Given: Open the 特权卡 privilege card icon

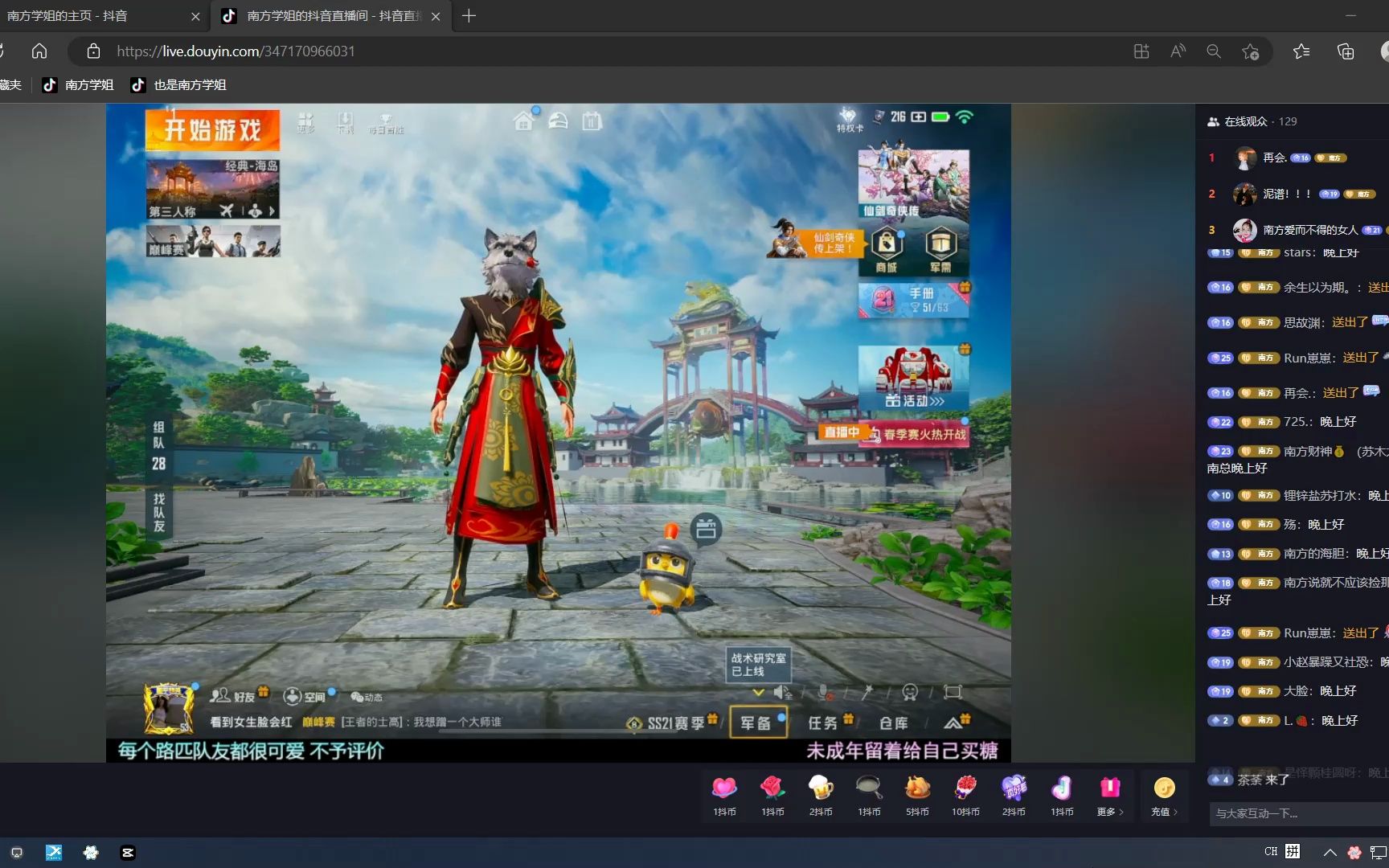Looking at the screenshot, I should (849, 120).
